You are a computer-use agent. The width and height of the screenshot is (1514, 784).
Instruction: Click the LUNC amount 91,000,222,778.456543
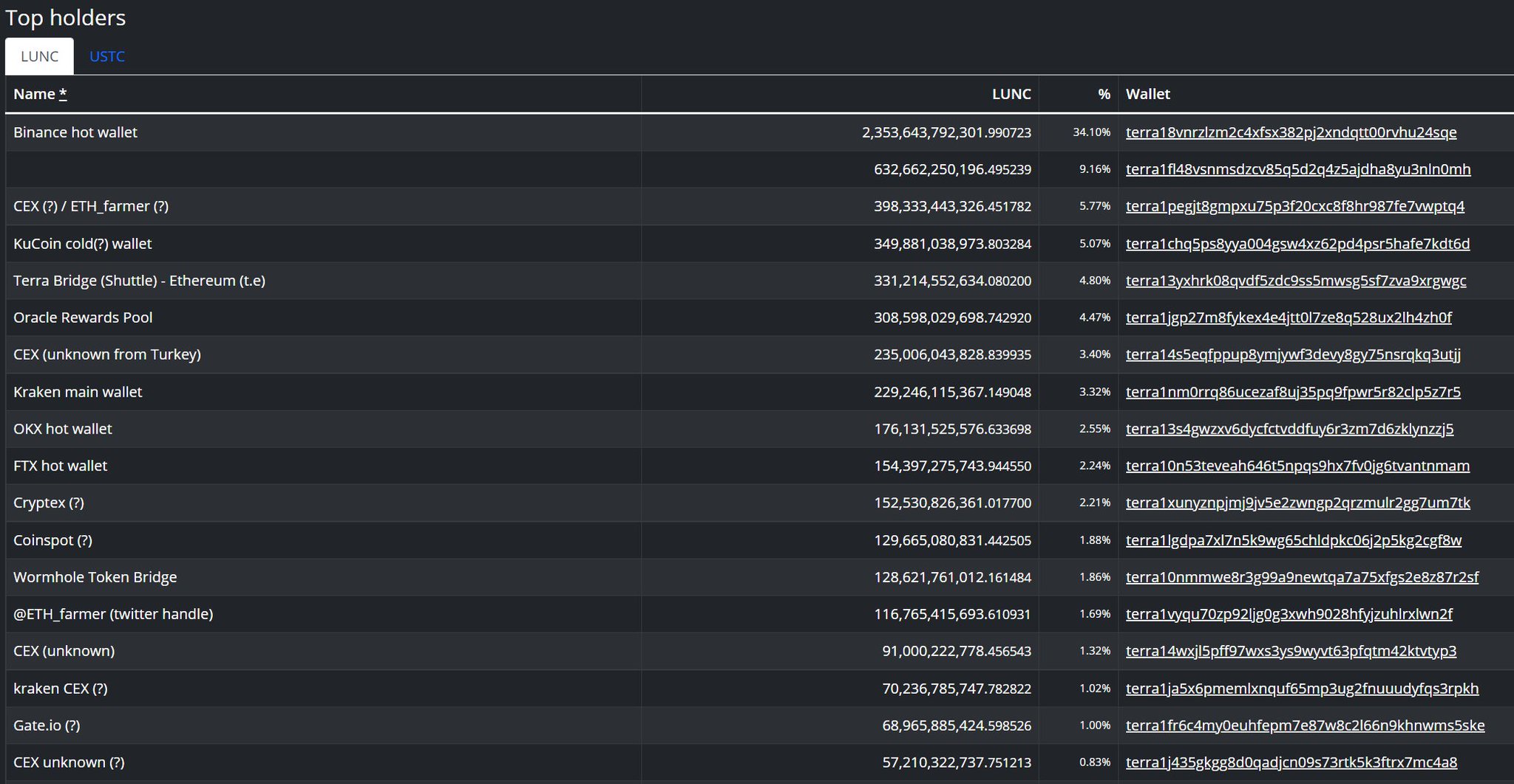click(957, 651)
